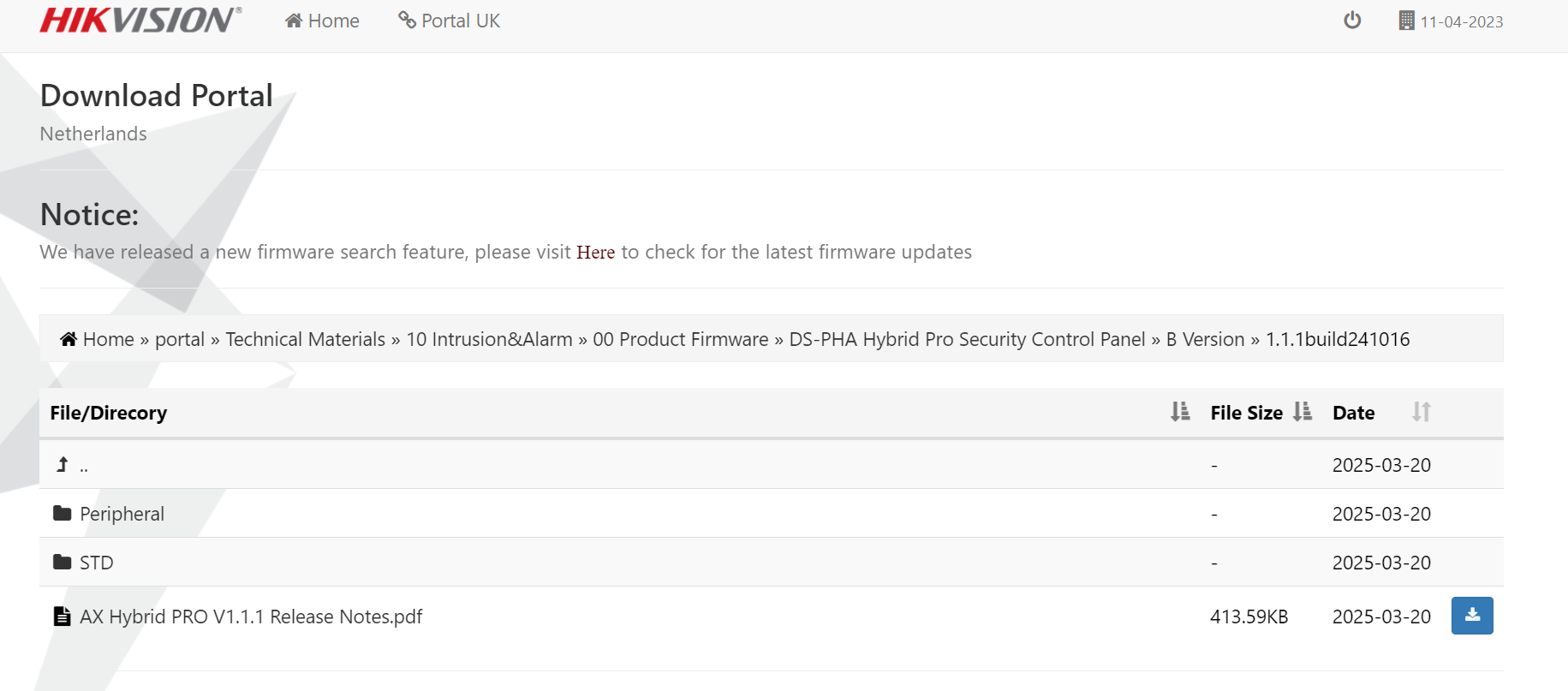This screenshot has width=1568, height=691.
Task: Click the up-arrow parent directory icon
Action: pyautogui.click(x=63, y=465)
